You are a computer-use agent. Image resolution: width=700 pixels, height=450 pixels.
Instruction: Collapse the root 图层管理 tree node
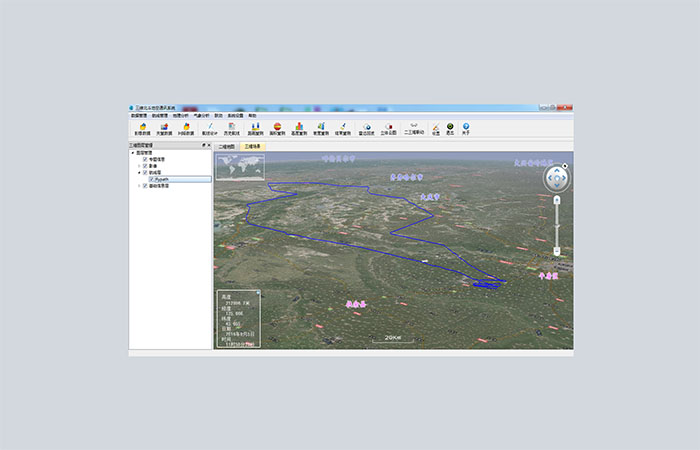pos(133,152)
